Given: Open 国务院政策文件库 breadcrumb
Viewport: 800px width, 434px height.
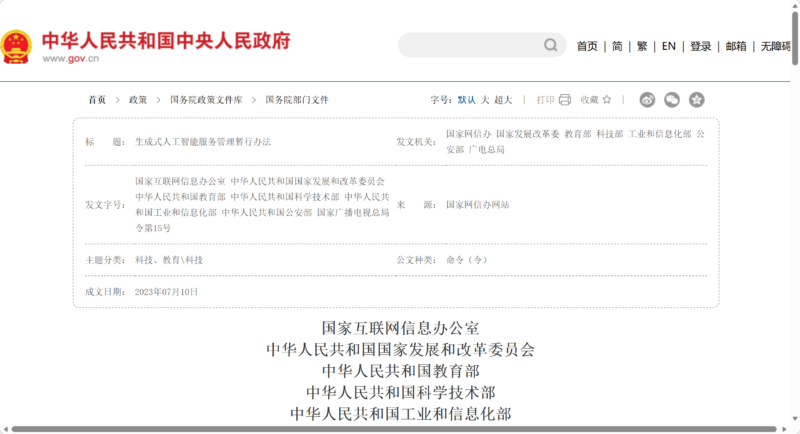Looking at the screenshot, I should (206, 100).
